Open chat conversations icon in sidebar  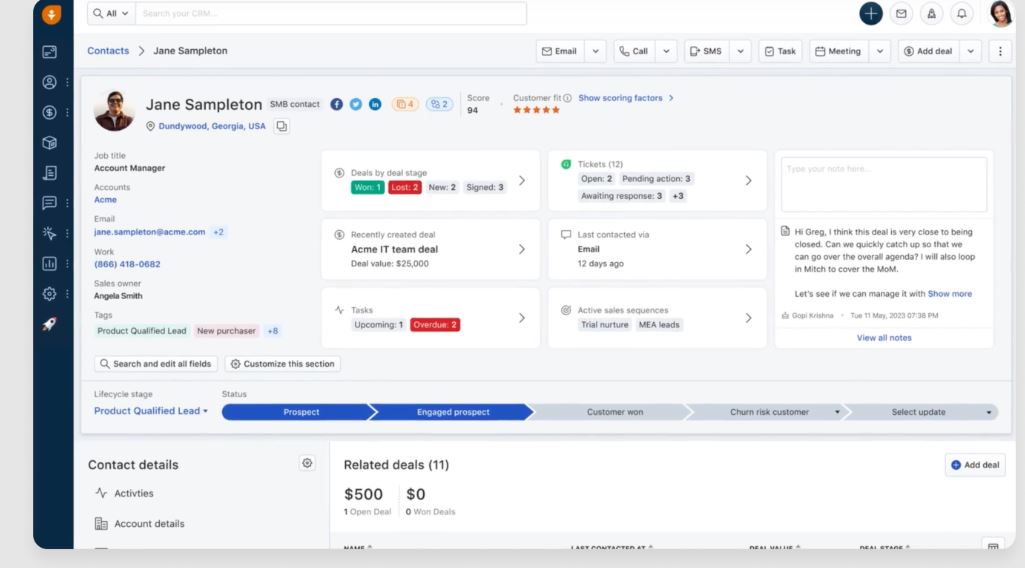(x=49, y=203)
